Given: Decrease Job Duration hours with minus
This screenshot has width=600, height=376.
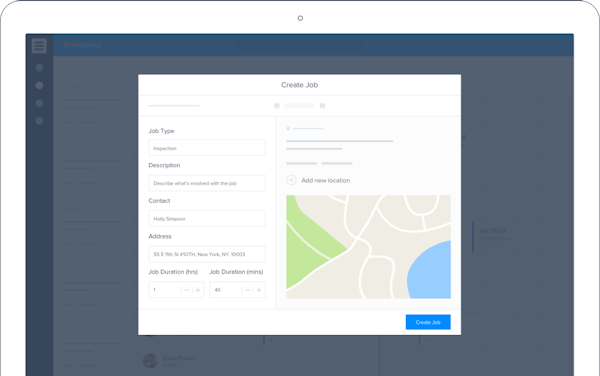Looking at the screenshot, I should click(x=187, y=290).
